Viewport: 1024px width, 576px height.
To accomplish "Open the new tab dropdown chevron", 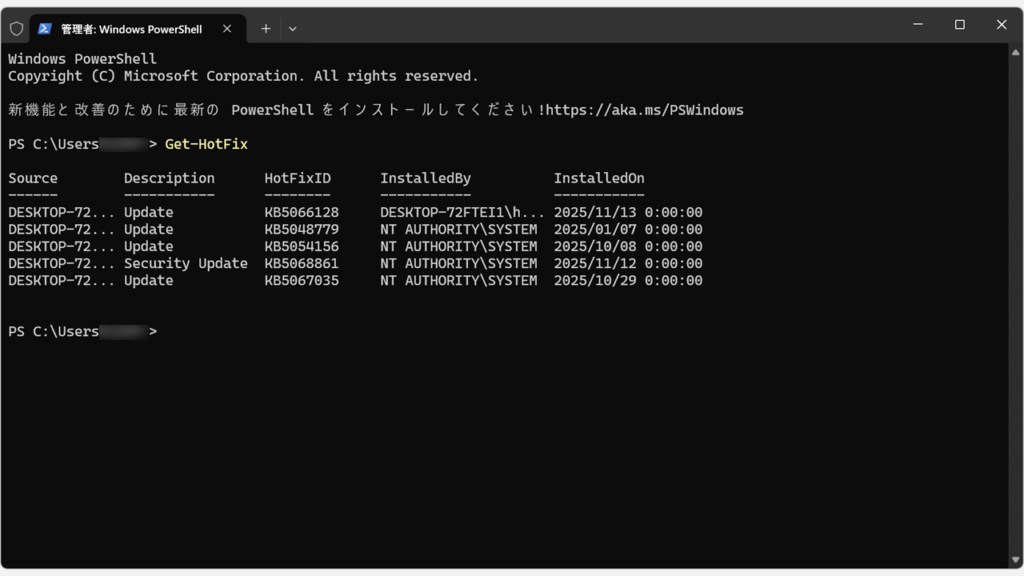I will tap(292, 29).
